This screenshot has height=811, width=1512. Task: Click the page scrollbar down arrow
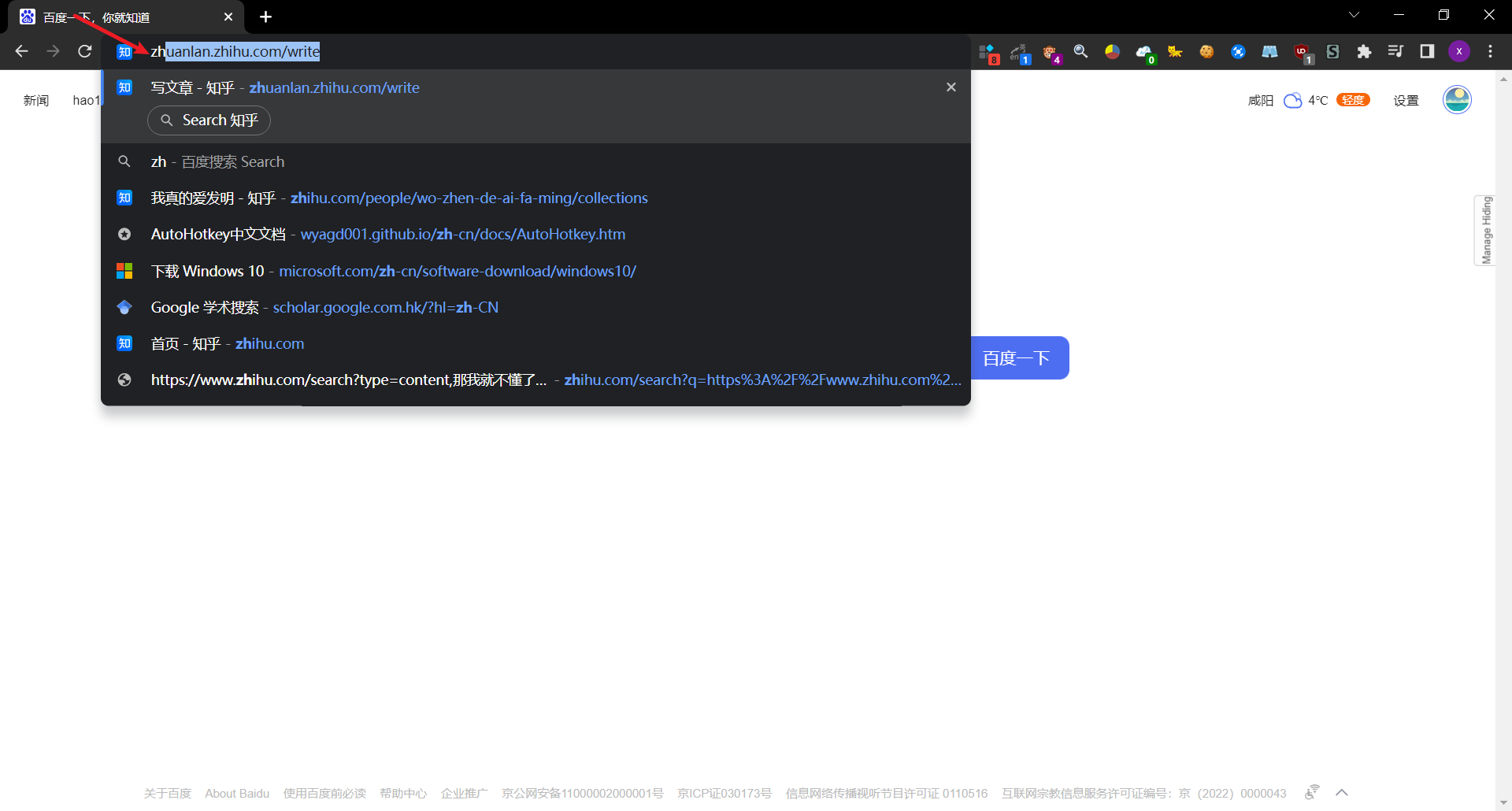1503,803
